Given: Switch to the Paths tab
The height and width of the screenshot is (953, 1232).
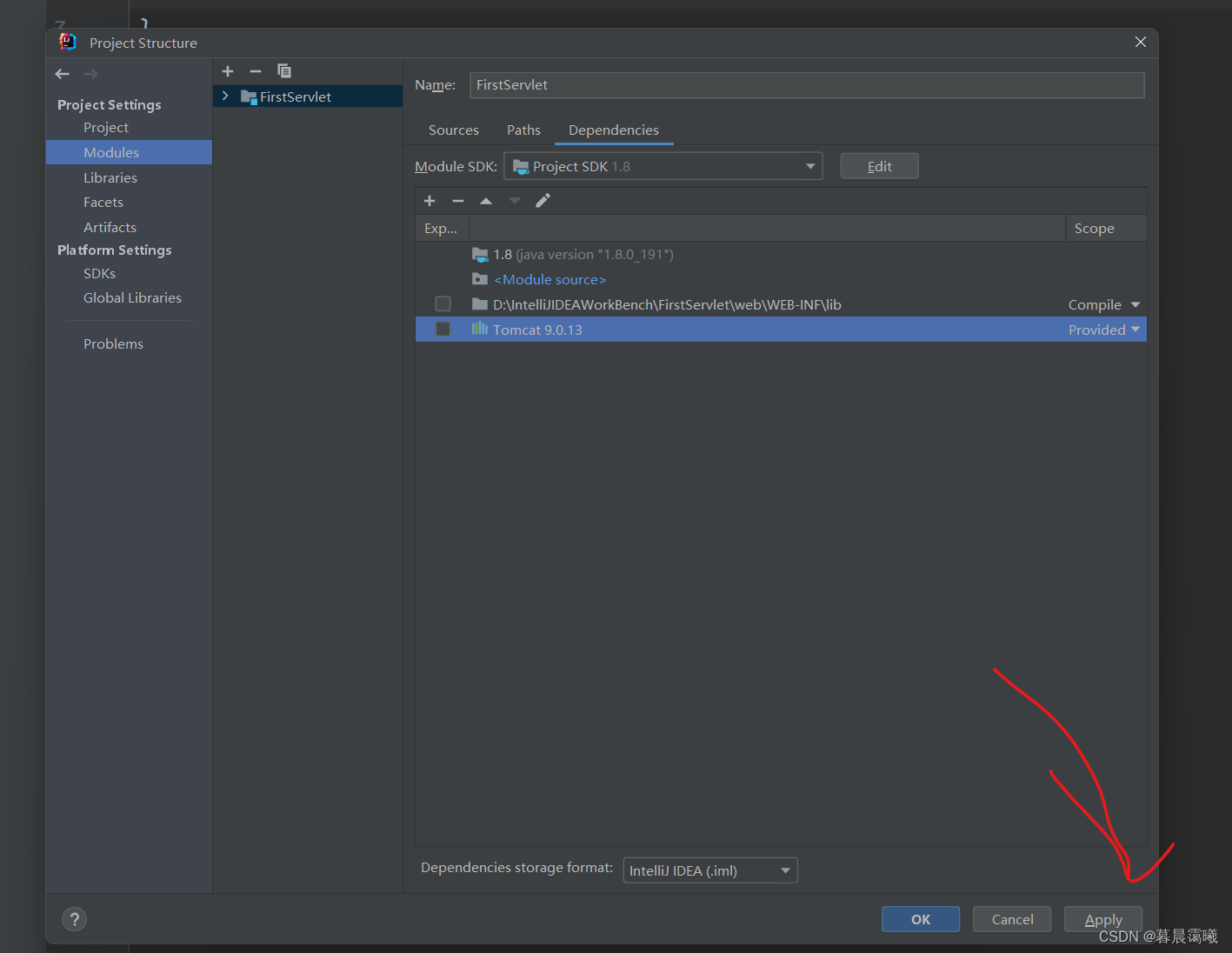Looking at the screenshot, I should 524,130.
